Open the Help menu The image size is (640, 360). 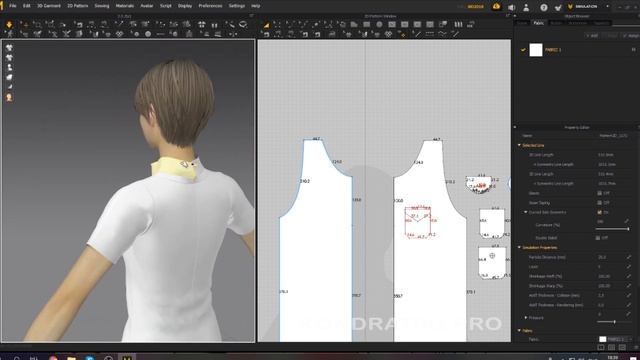[256, 6]
